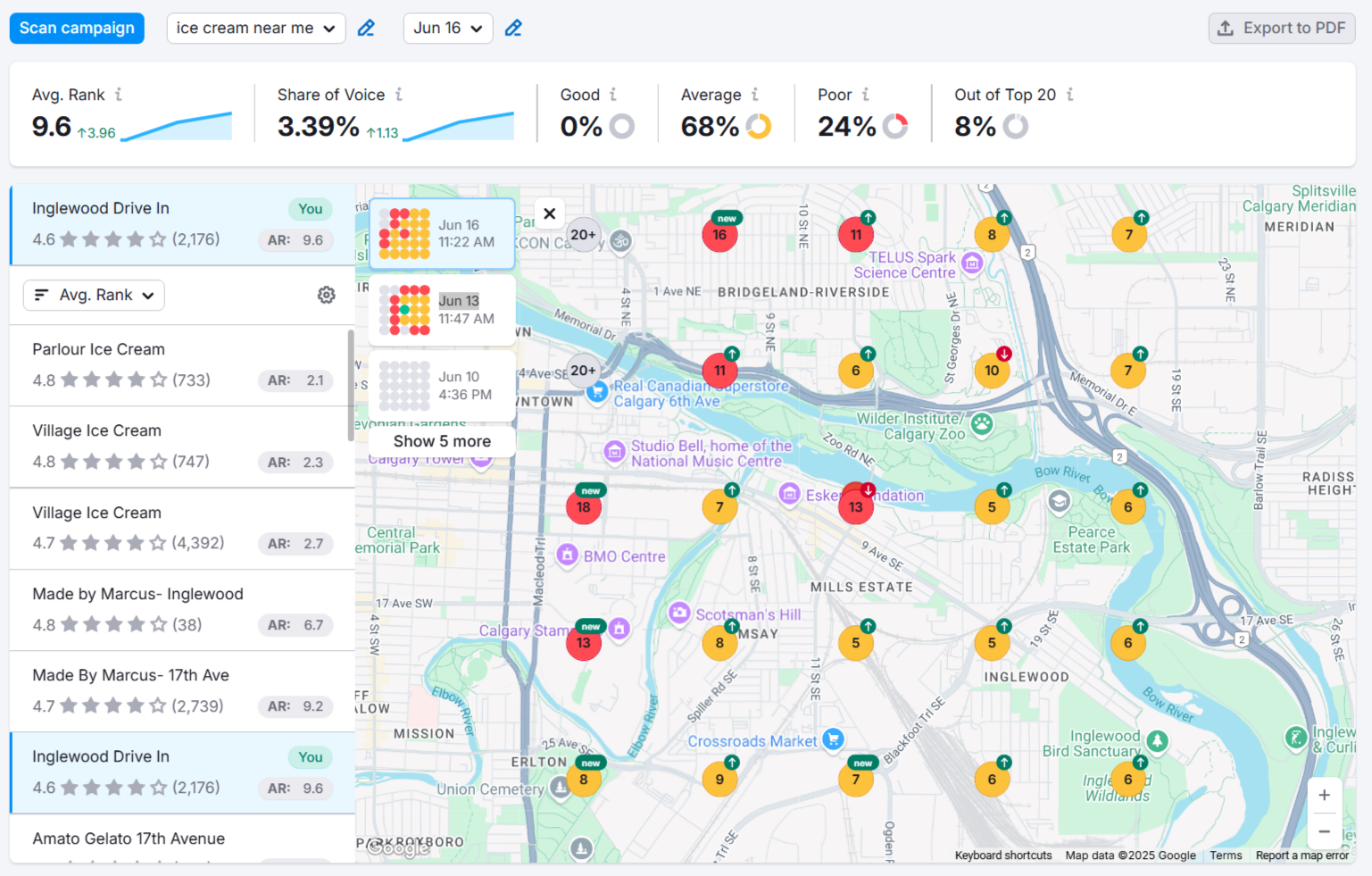
Task: Click the Scan campaign button
Action: [x=77, y=28]
